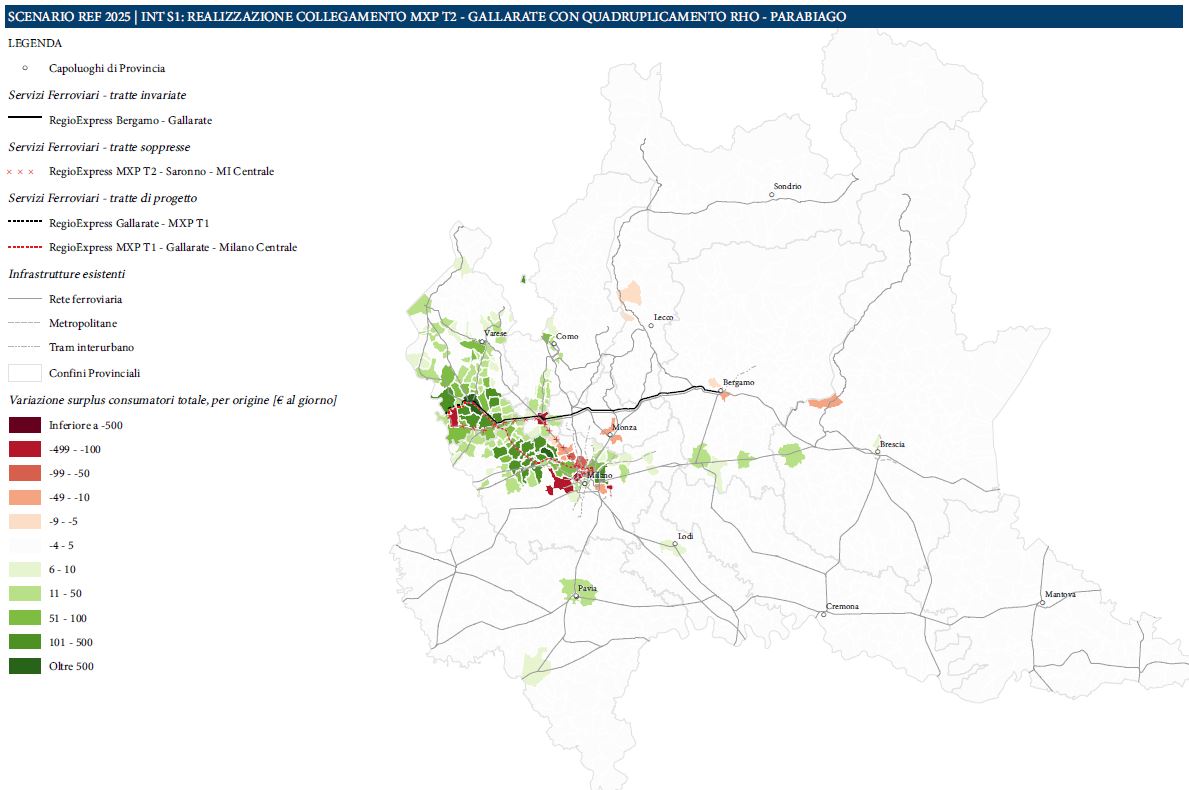Viewport: 1189px width, 790px height.
Task: Click the '-99 - -50' legend swatch
Action: pos(24,473)
